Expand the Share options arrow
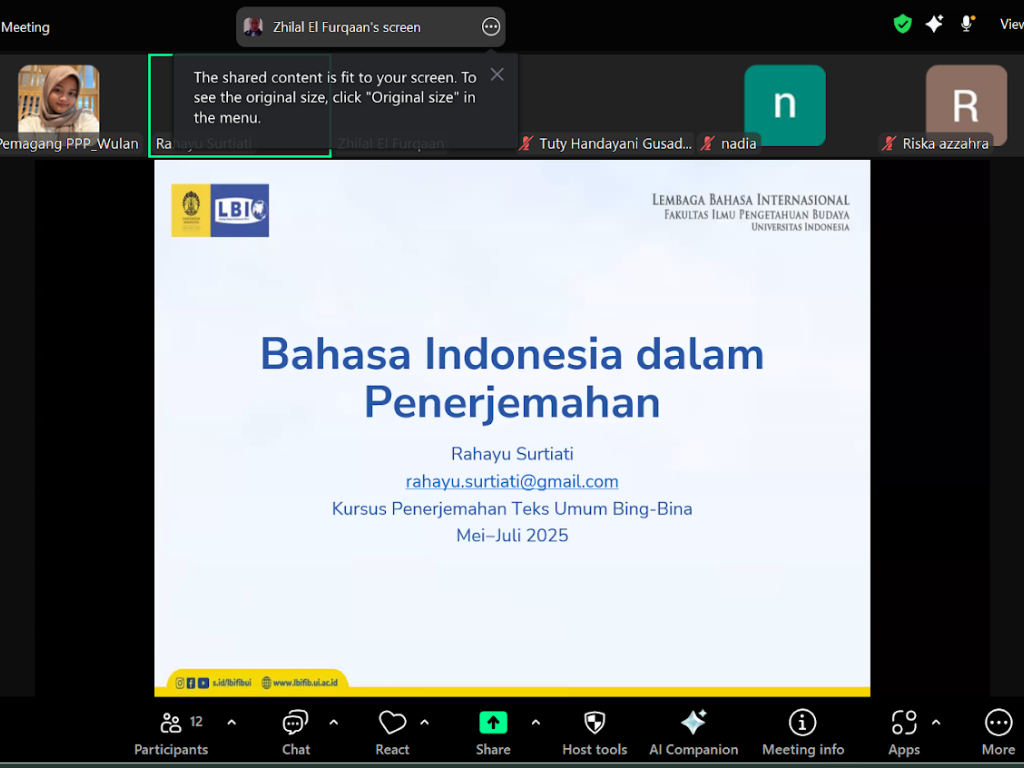This screenshot has height=768, width=1024. coord(536,722)
